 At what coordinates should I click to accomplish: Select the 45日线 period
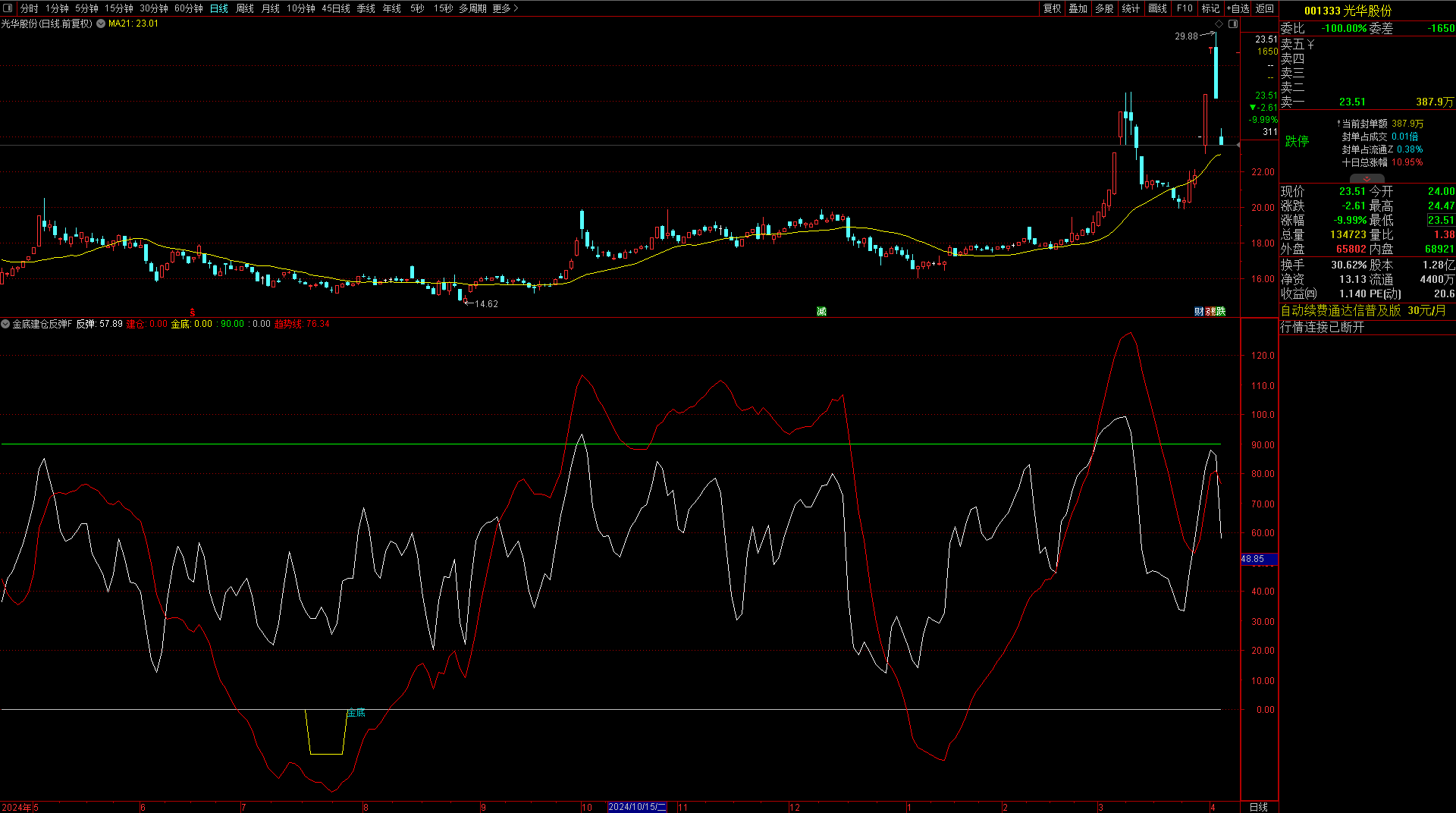coord(336,8)
